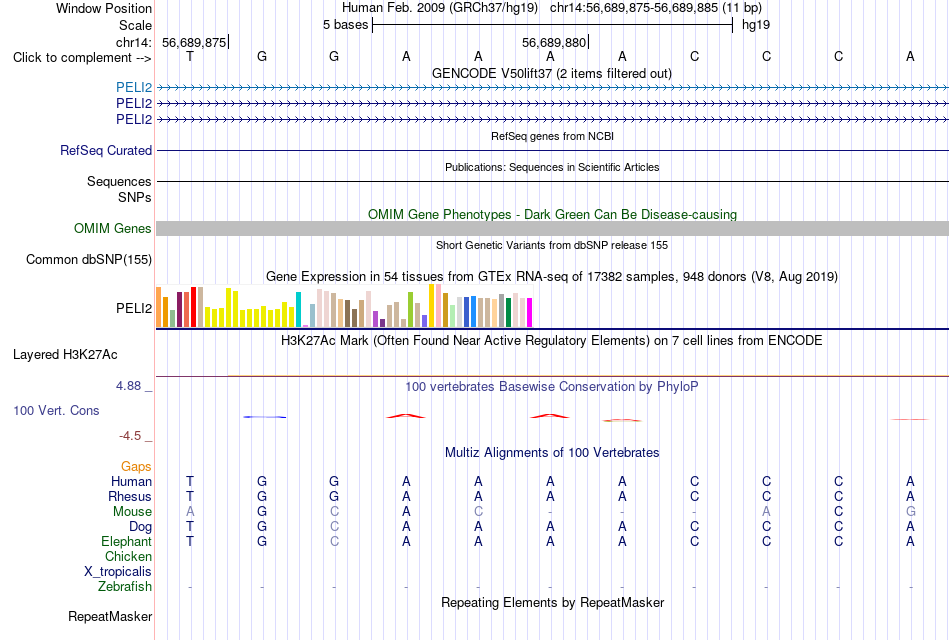The image size is (950, 640).
Task: Click the blue PhyloP conservation mark
Action: coord(265,417)
